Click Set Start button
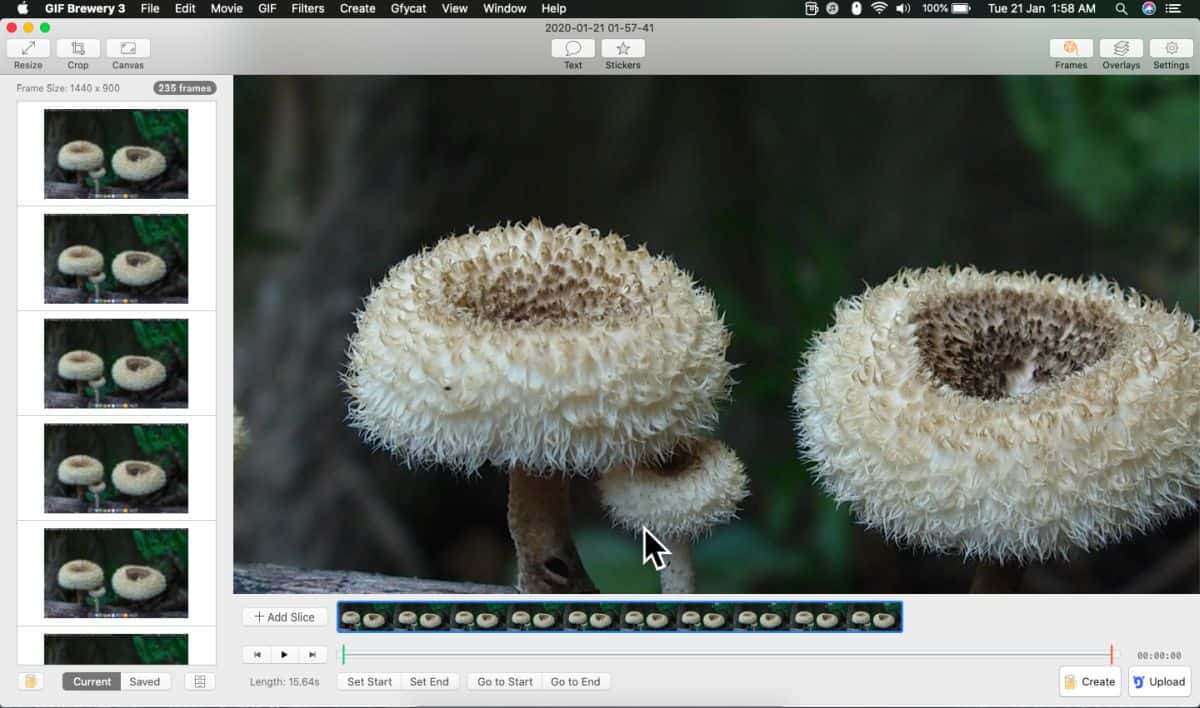This screenshot has height=708, width=1200. click(x=369, y=682)
